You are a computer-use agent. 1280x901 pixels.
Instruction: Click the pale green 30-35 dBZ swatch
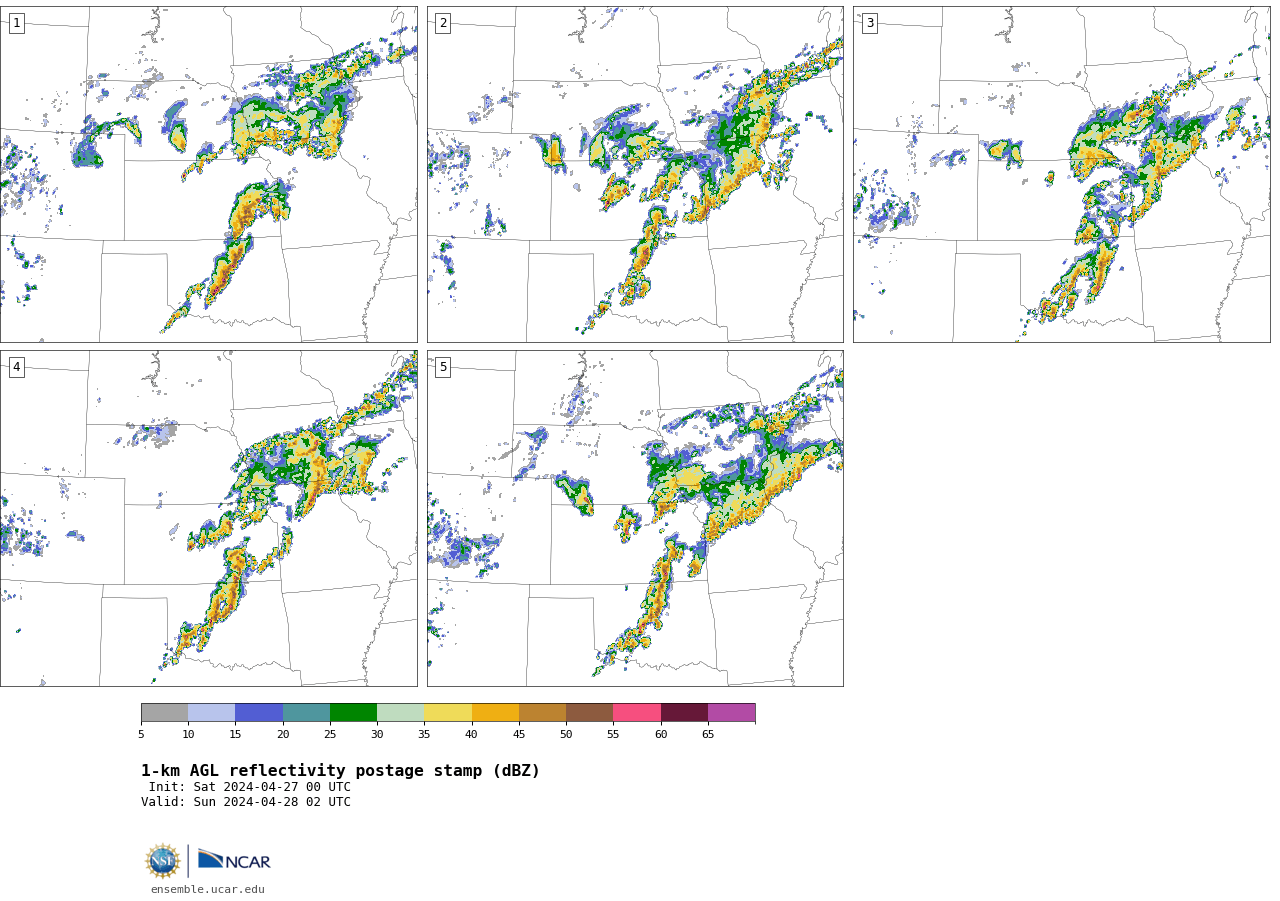[400, 713]
